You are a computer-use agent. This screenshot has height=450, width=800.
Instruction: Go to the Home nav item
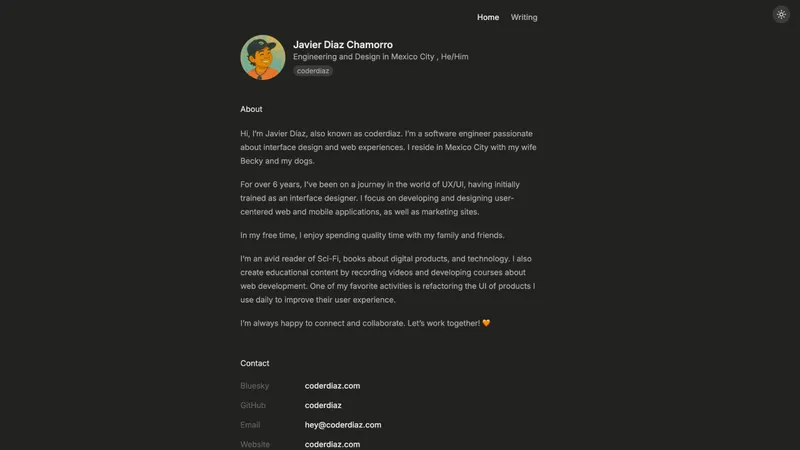point(488,17)
